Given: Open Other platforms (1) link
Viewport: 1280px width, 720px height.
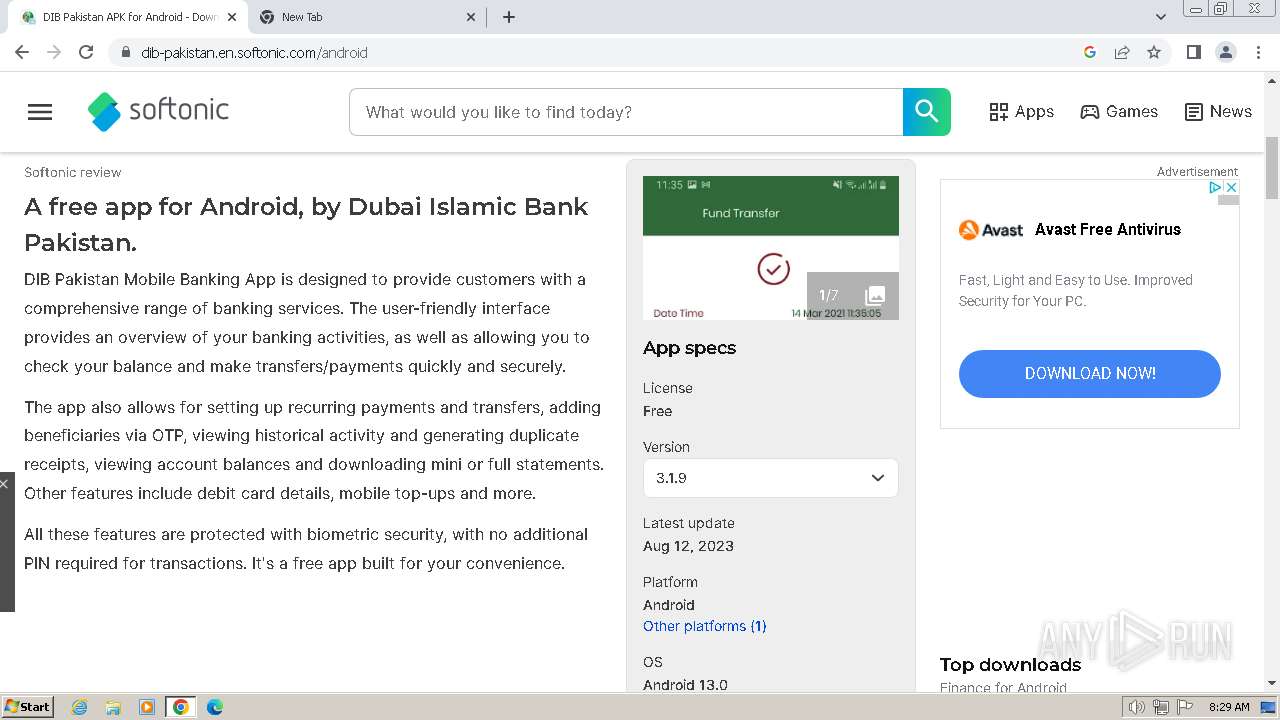Looking at the screenshot, I should 705,626.
